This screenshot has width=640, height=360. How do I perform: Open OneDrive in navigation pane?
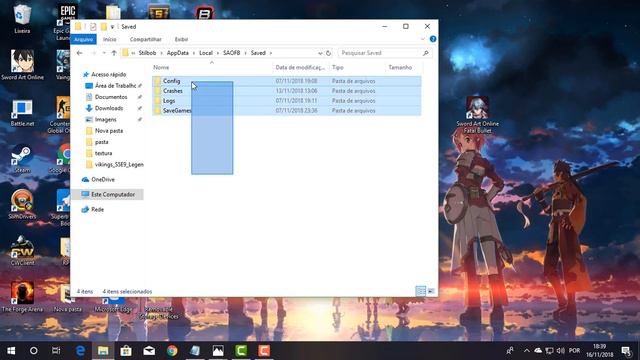(102, 179)
